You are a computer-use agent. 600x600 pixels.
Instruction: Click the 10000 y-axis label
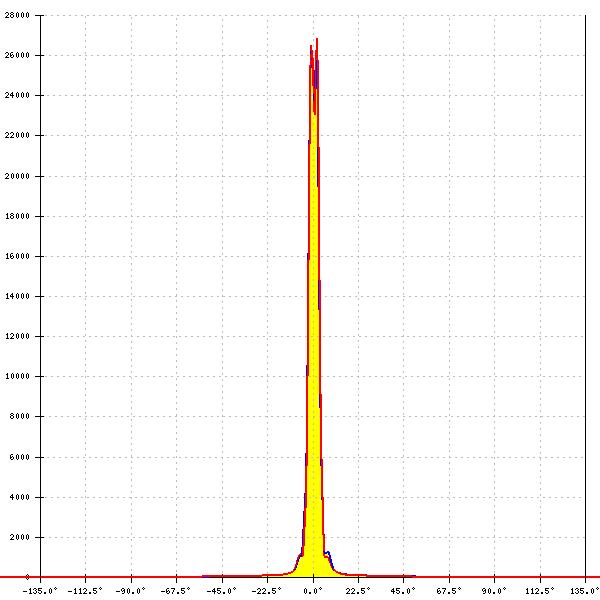pyautogui.click(x=17, y=376)
